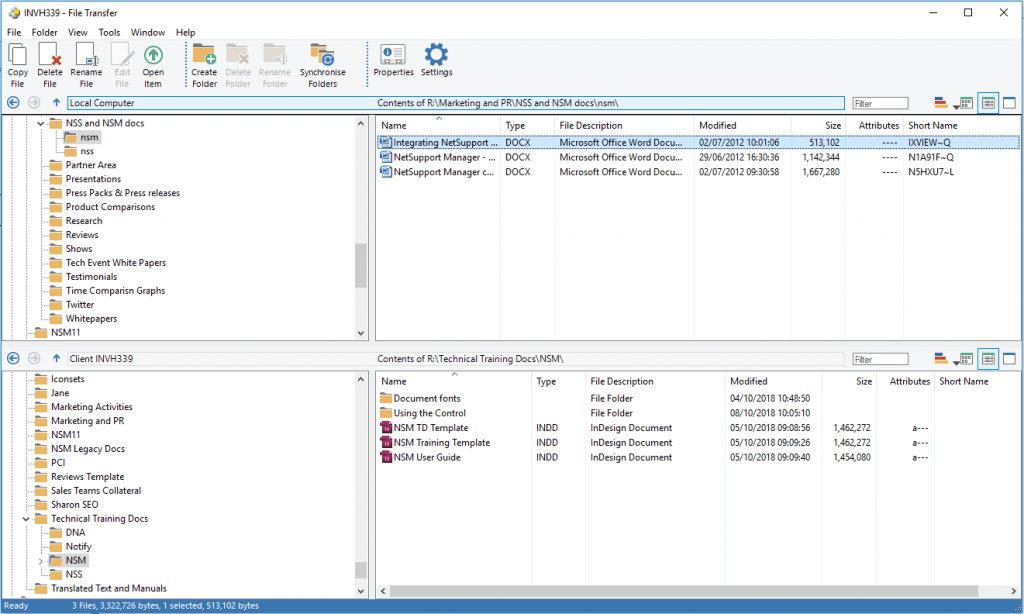Open the Folder menu
Image resolution: width=1024 pixels, height=614 pixels.
pos(44,32)
